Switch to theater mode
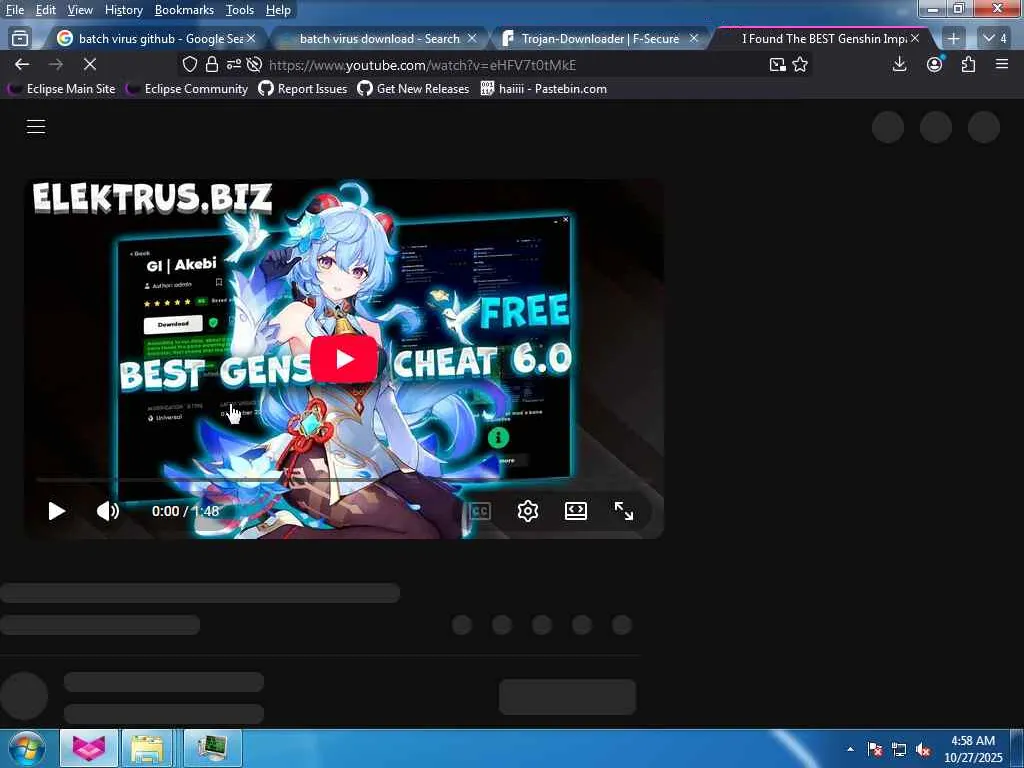1024x768 pixels. point(575,511)
